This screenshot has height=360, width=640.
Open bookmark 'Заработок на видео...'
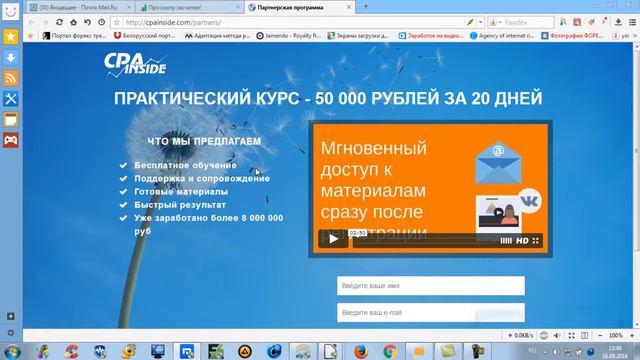point(431,36)
